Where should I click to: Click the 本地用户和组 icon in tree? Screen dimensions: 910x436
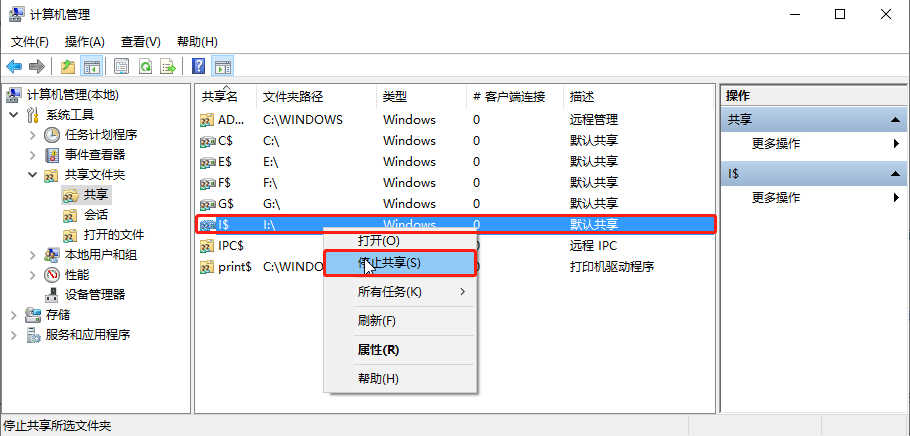coord(52,255)
